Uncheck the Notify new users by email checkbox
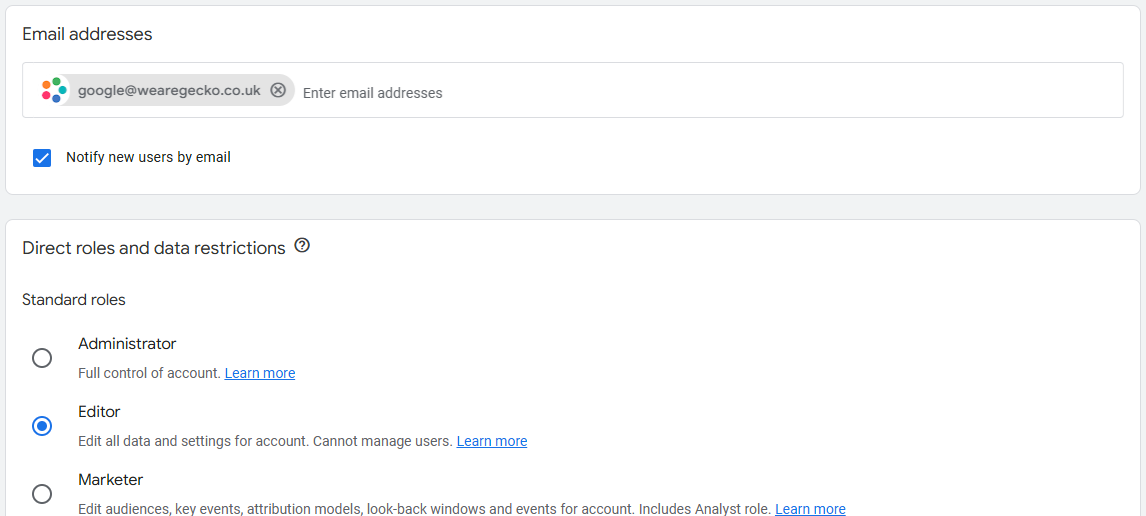The height and width of the screenshot is (516, 1146). [42, 158]
